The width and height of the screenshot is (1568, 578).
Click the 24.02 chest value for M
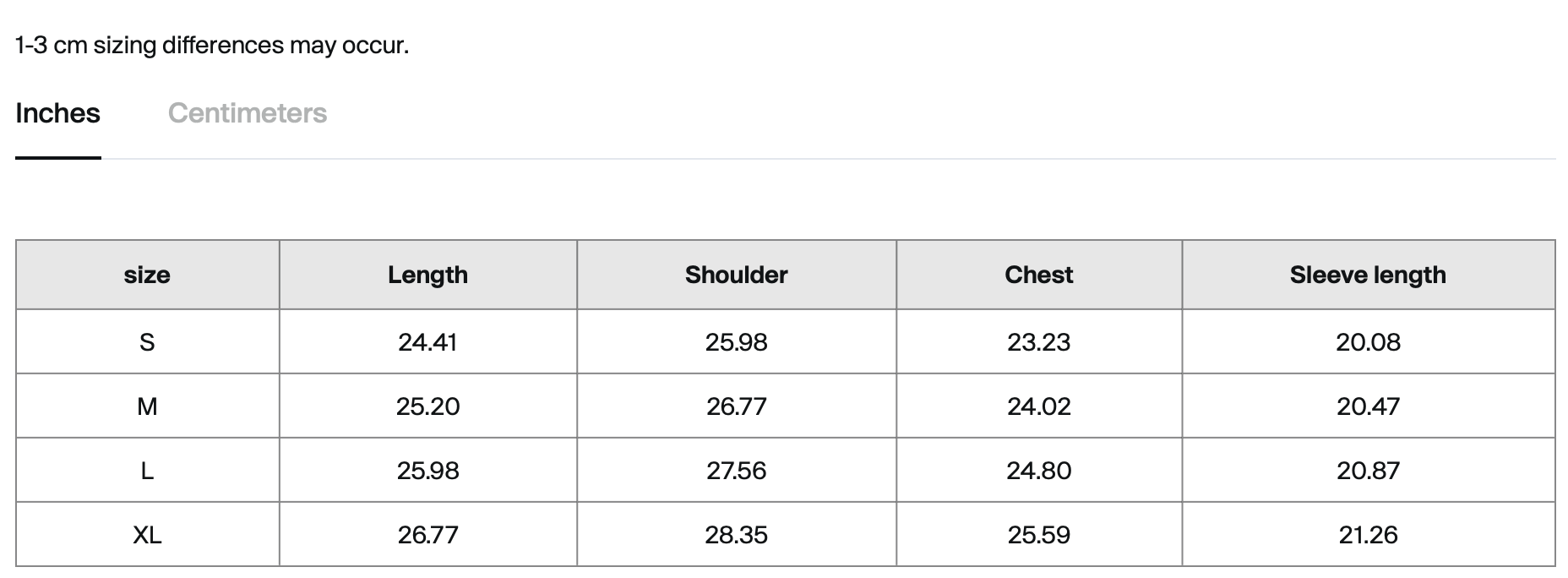1038,406
